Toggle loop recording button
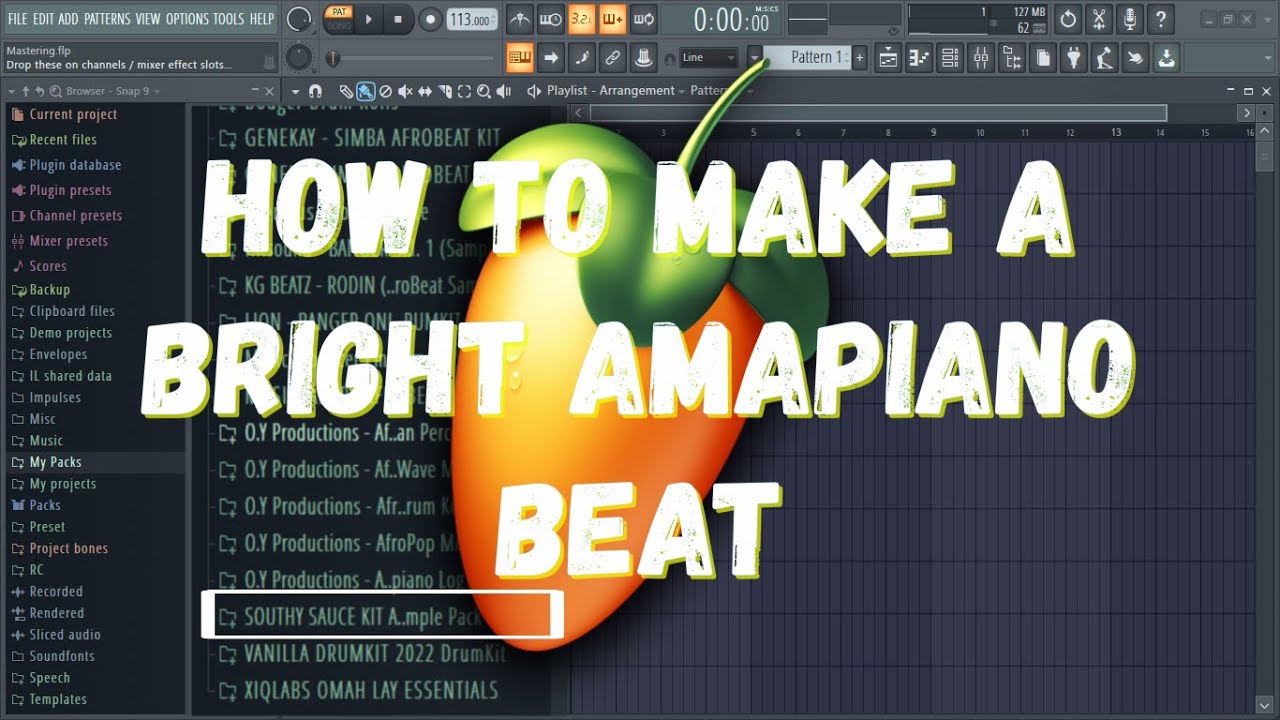1280x720 pixels. pos(643,19)
